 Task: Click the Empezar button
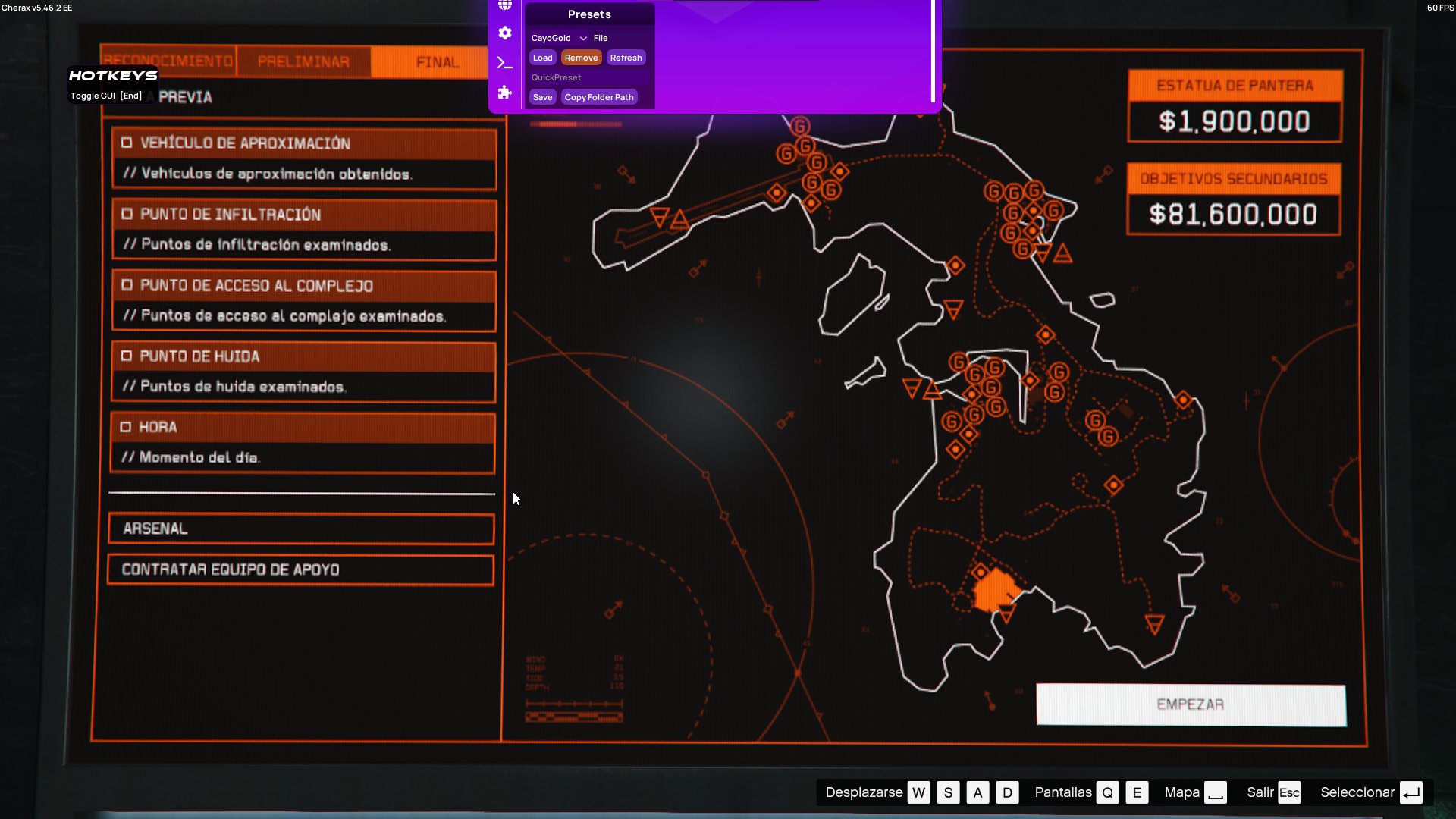point(1191,704)
